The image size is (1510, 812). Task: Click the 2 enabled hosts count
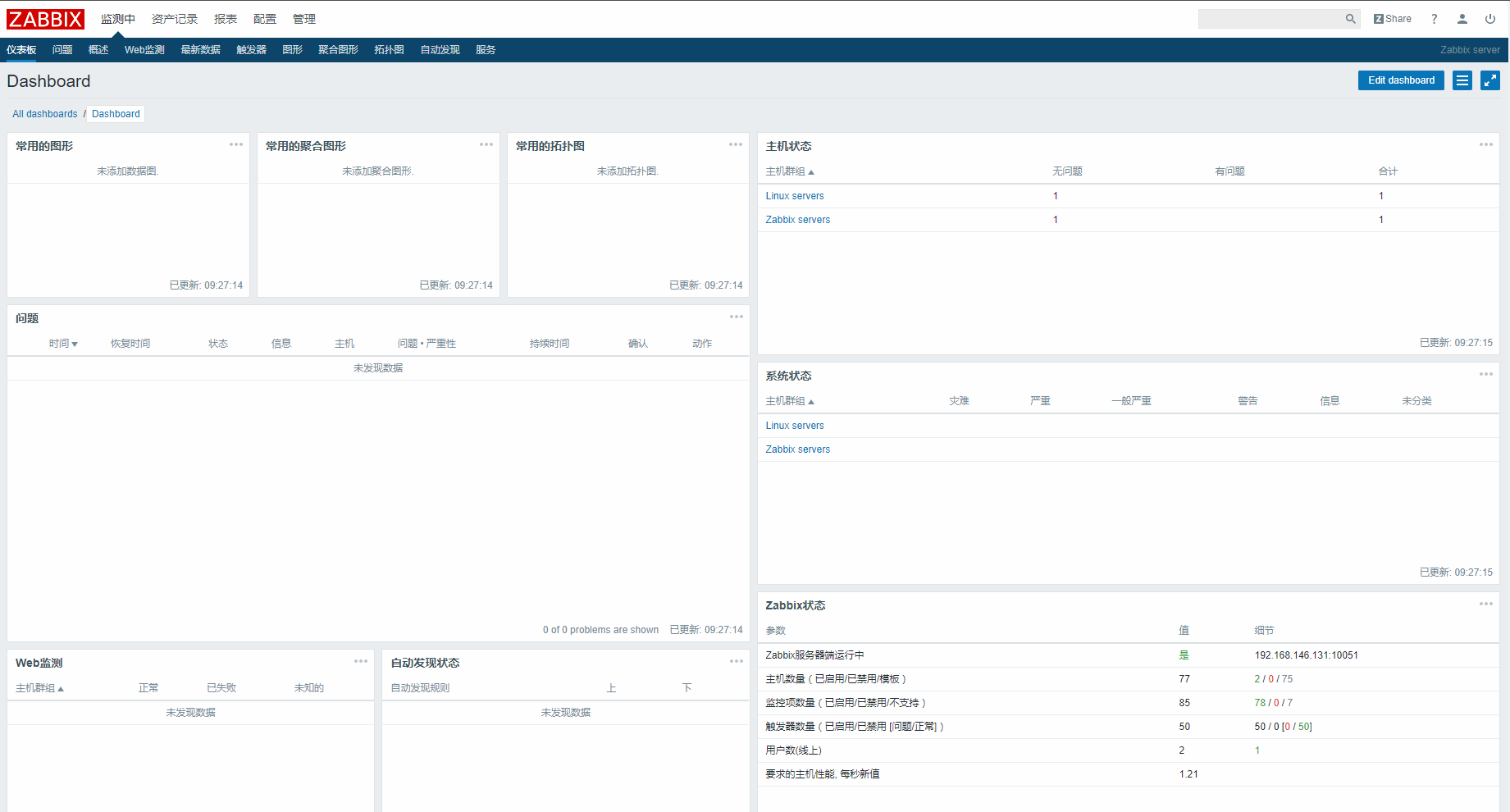(1257, 679)
